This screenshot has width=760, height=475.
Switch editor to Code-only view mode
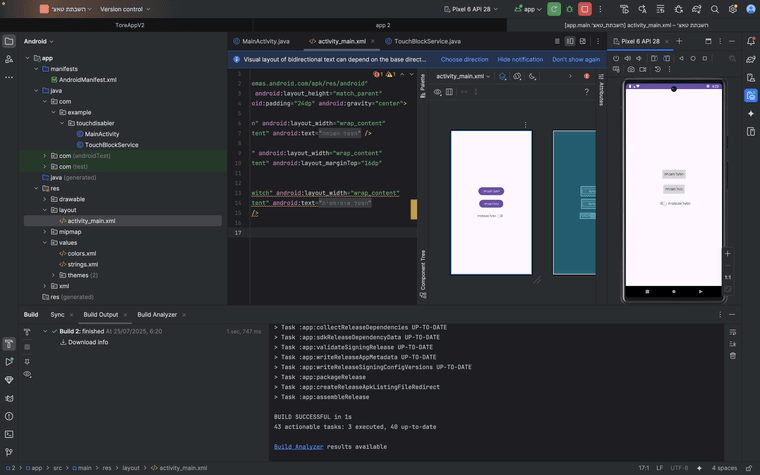point(557,41)
